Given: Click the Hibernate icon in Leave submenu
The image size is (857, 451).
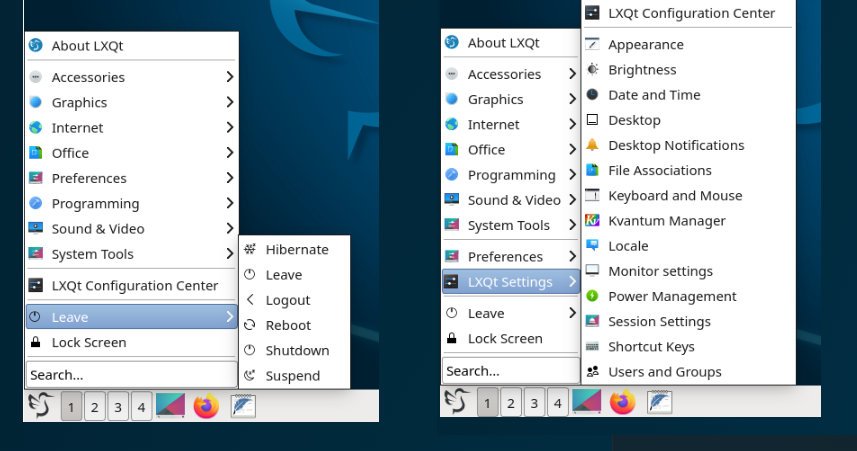Looking at the screenshot, I should click(249, 249).
